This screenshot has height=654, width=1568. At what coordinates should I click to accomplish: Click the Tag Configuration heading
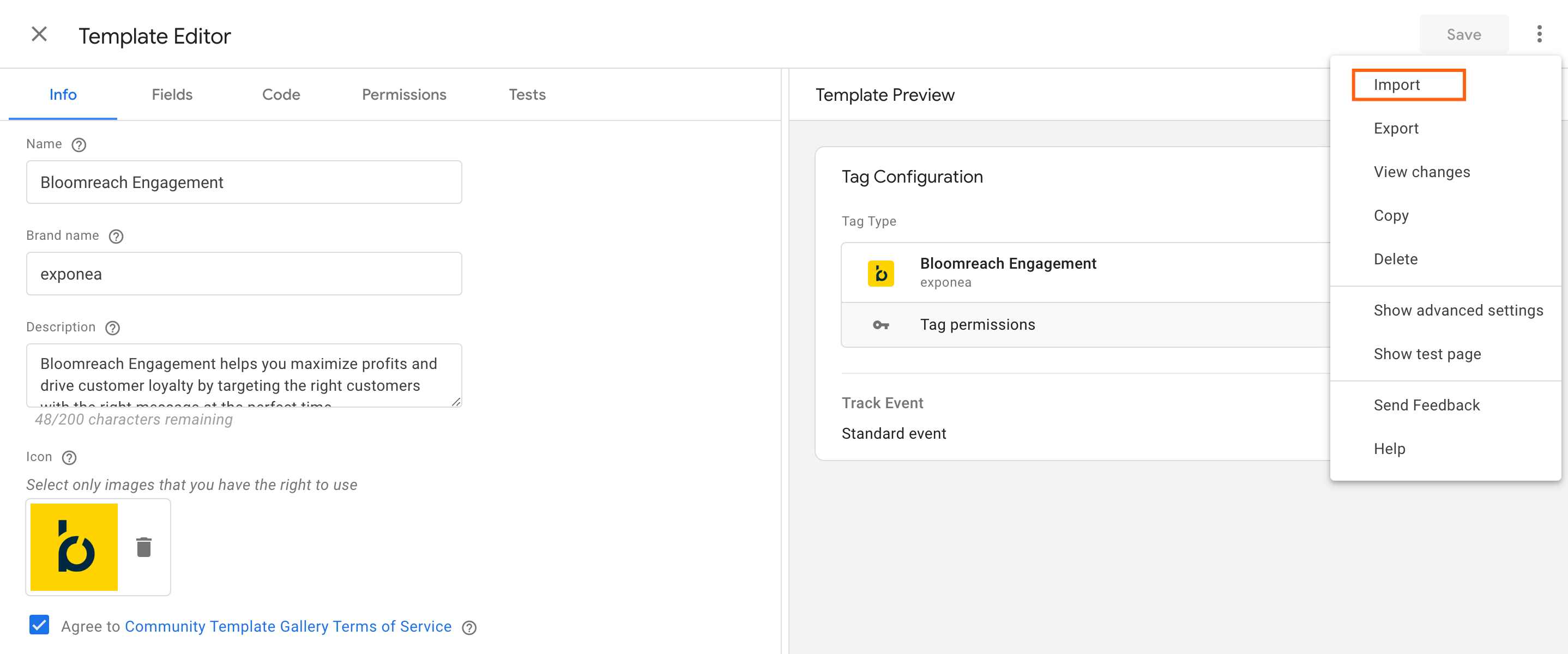(x=912, y=177)
